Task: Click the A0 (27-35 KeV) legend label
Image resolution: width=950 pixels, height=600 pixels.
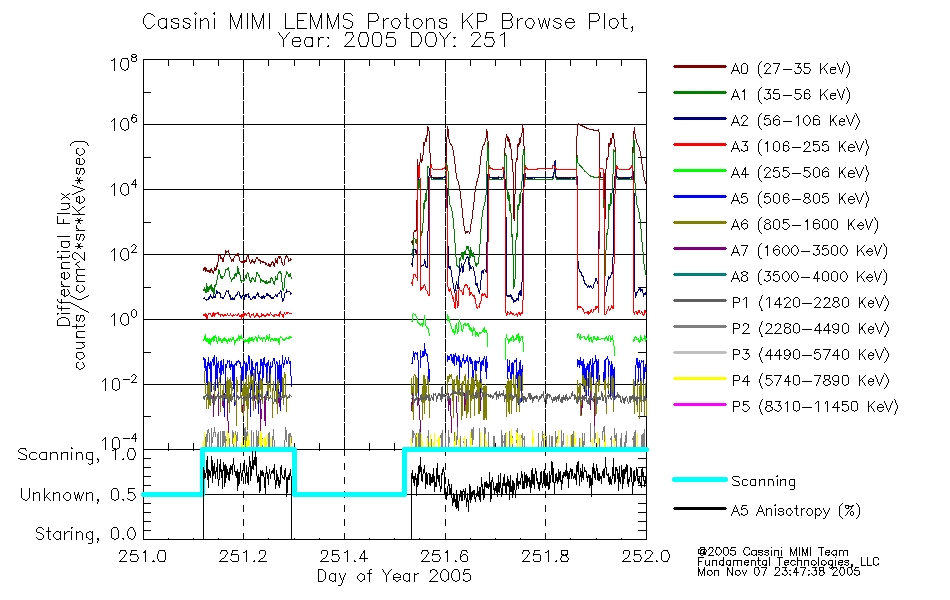Action: (x=790, y=69)
